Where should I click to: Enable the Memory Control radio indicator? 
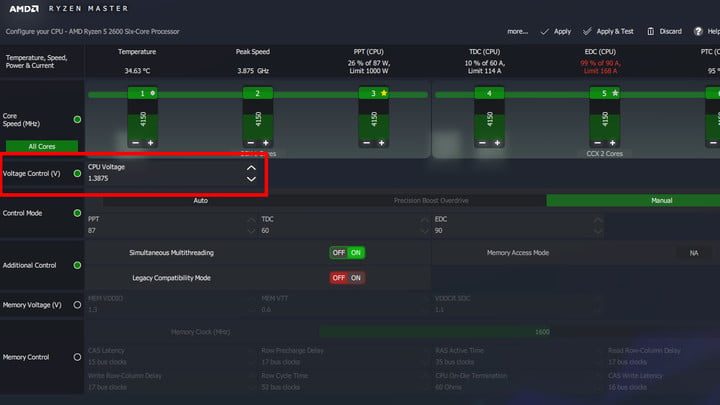click(77, 357)
